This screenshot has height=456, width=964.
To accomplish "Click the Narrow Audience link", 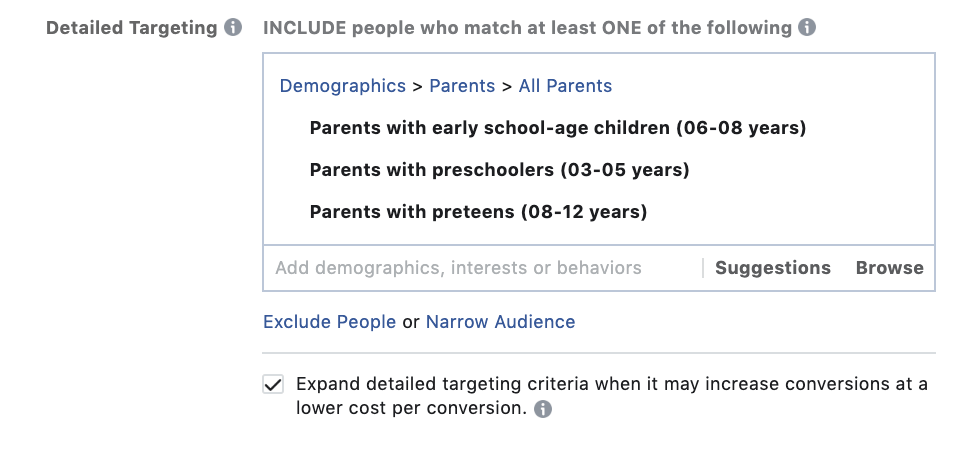I will [x=500, y=322].
